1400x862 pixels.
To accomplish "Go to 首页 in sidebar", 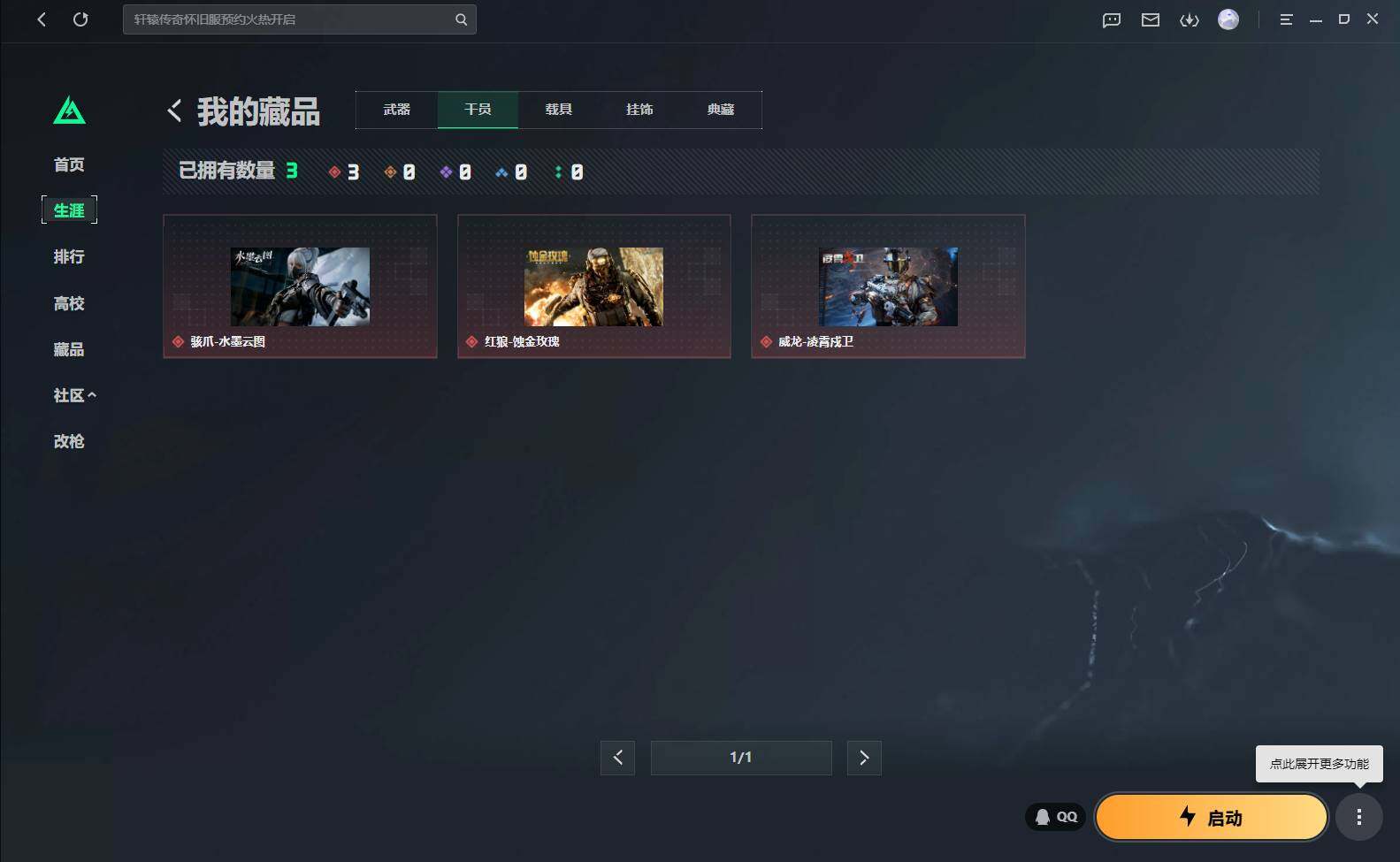I will click(69, 164).
